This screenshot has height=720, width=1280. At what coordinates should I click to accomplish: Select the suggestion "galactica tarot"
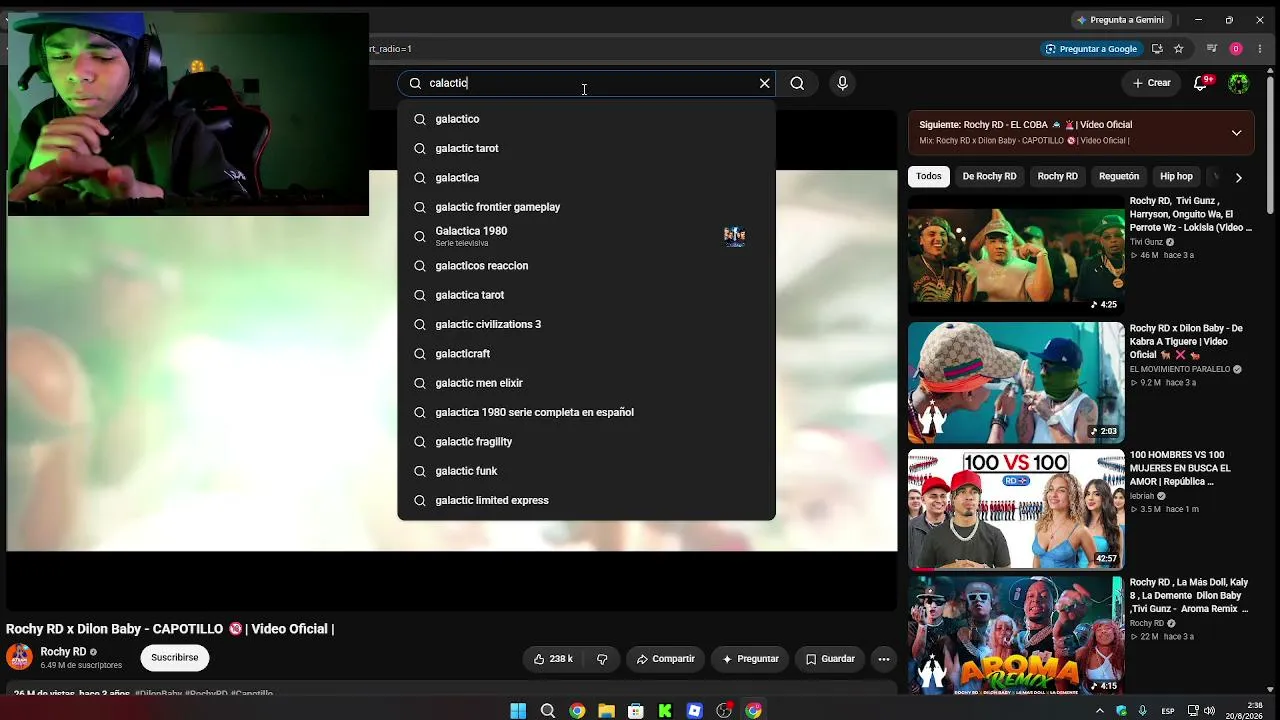(x=587, y=295)
